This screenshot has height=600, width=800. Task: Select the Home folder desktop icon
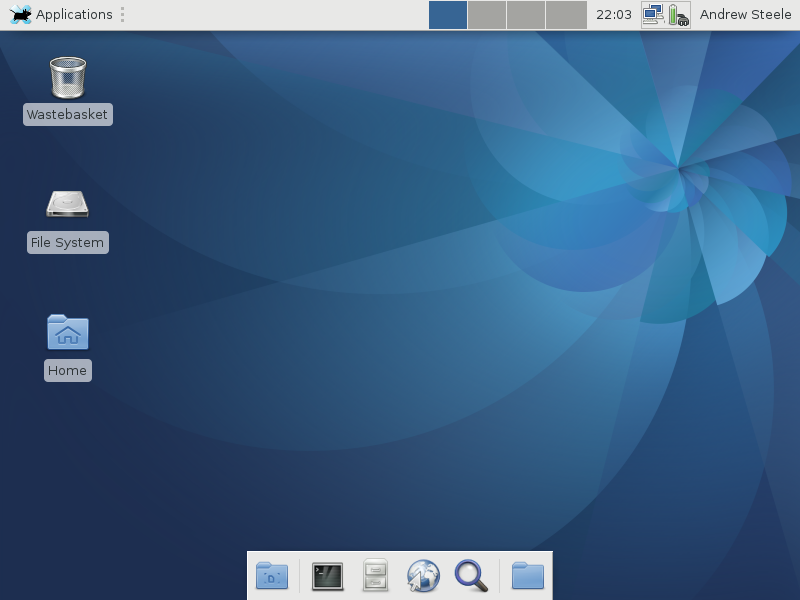point(67,333)
